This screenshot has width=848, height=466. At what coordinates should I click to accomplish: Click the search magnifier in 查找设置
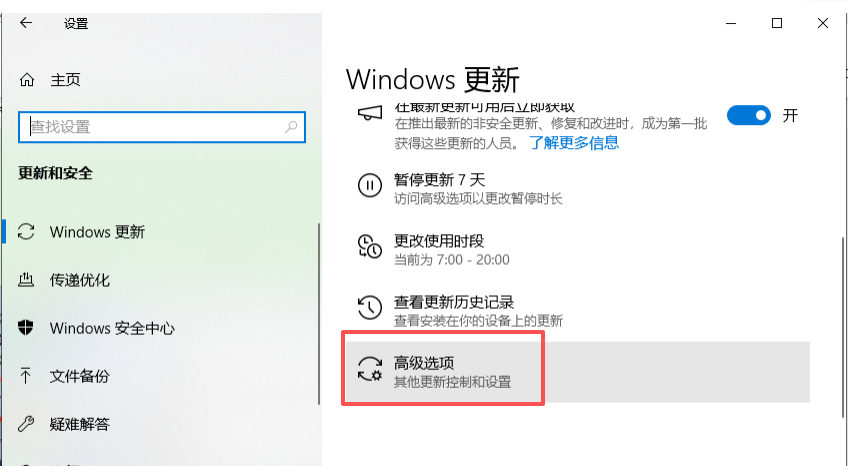coord(291,127)
